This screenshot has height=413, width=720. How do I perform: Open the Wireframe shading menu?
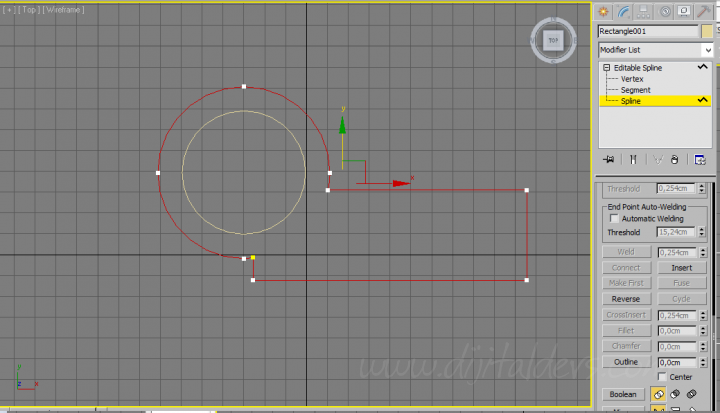(63, 10)
